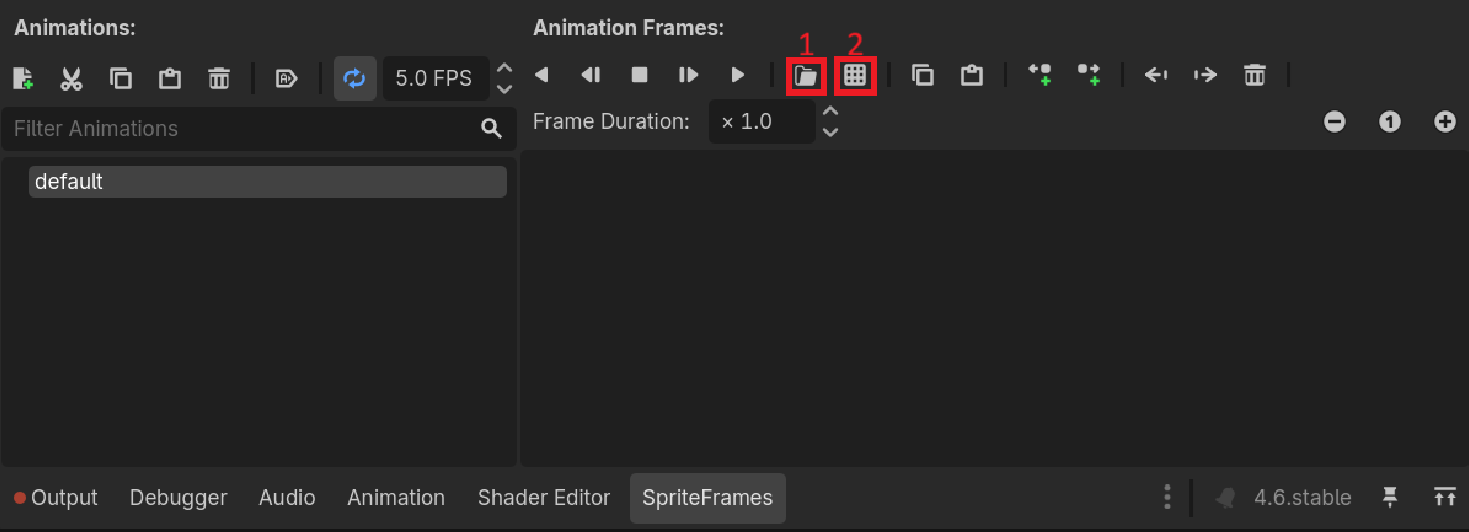Viewport: 1469px width, 532px height.
Task: Load frames from file with folder icon
Action: [x=806, y=76]
